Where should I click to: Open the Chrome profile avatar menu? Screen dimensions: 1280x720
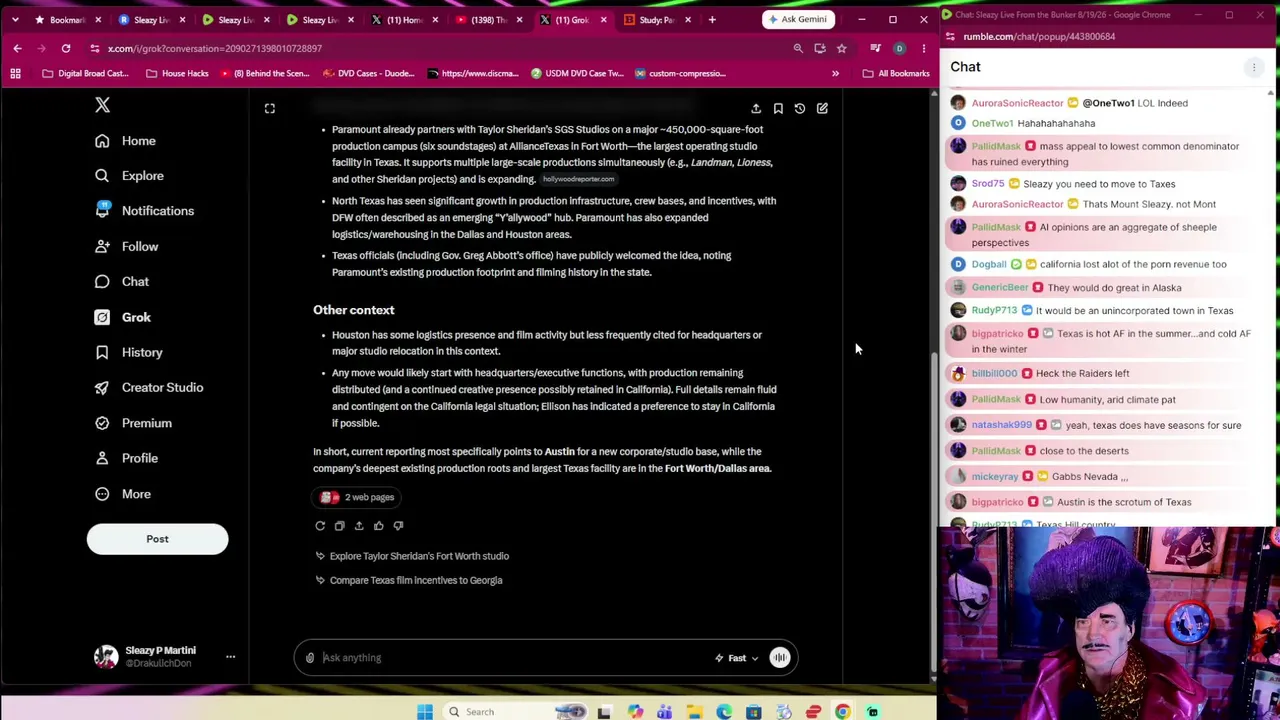tap(899, 48)
